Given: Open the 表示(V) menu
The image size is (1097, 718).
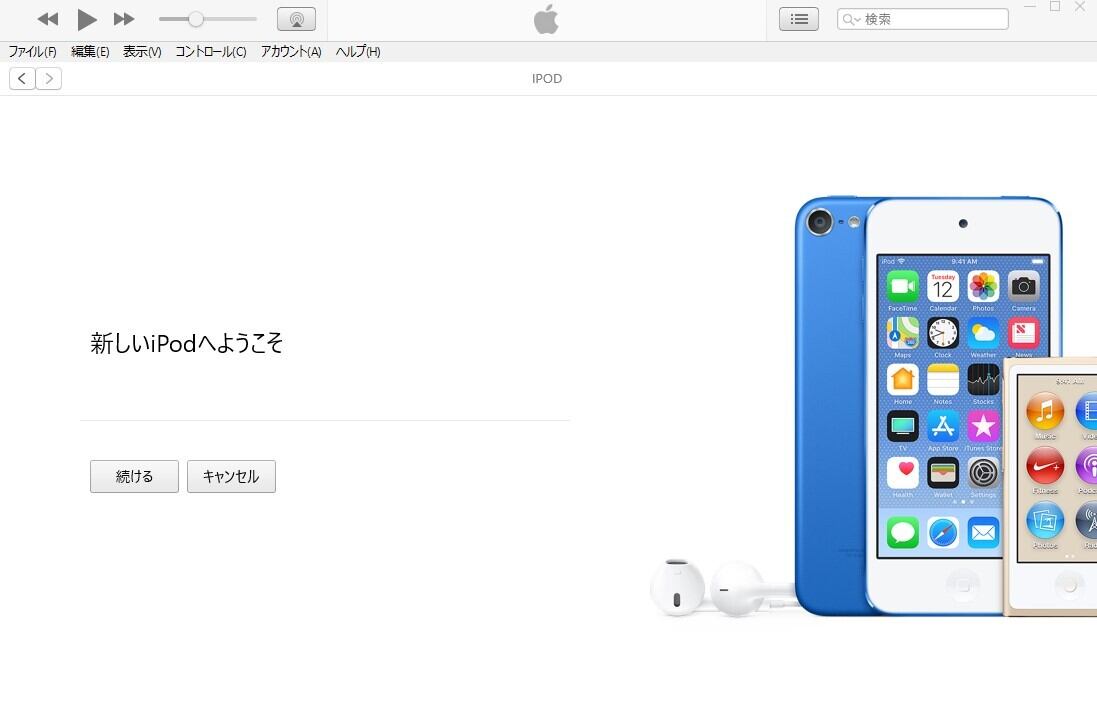Looking at the screenshot, I should [x=142, y=51].
